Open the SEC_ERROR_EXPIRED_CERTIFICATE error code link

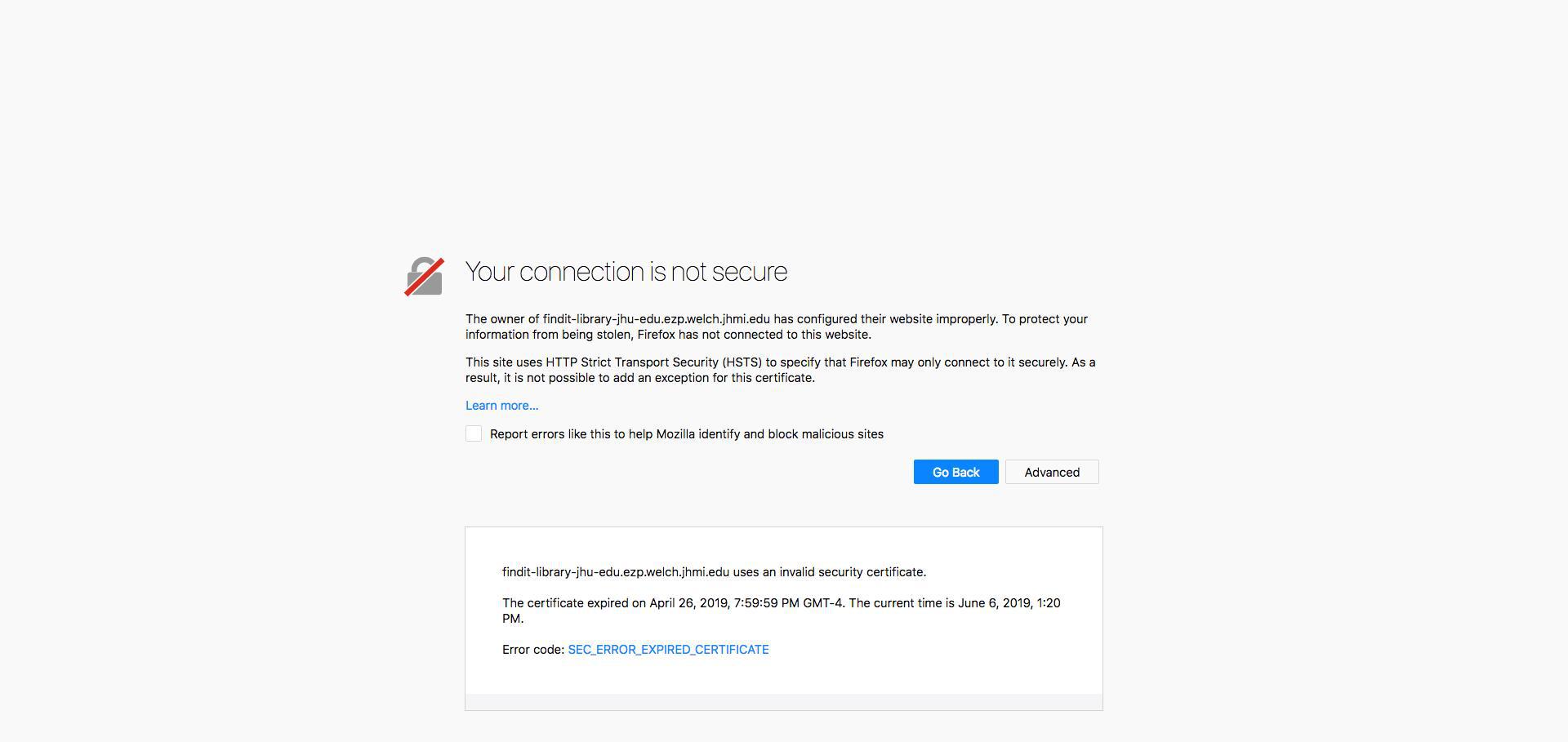click(668, 650)
